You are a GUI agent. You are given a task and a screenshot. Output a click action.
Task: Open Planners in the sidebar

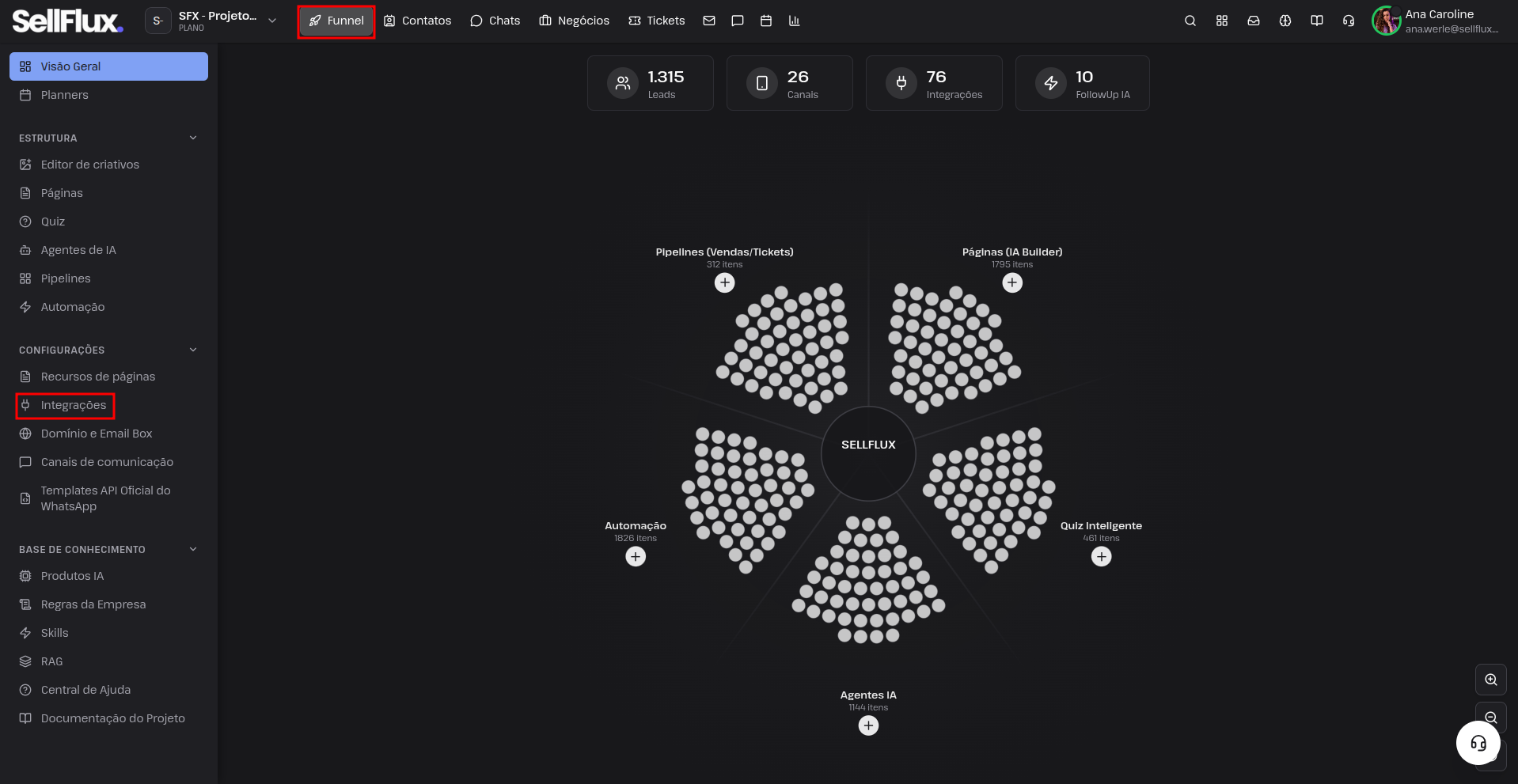click(109, 95)
